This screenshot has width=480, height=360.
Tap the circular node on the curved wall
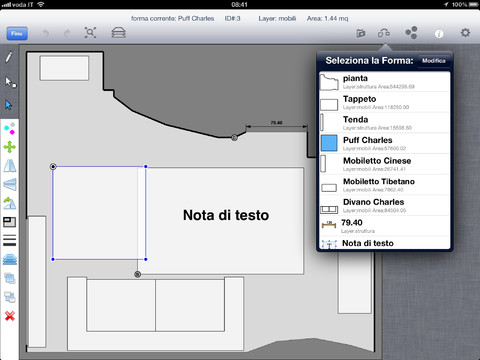[234, 137]
